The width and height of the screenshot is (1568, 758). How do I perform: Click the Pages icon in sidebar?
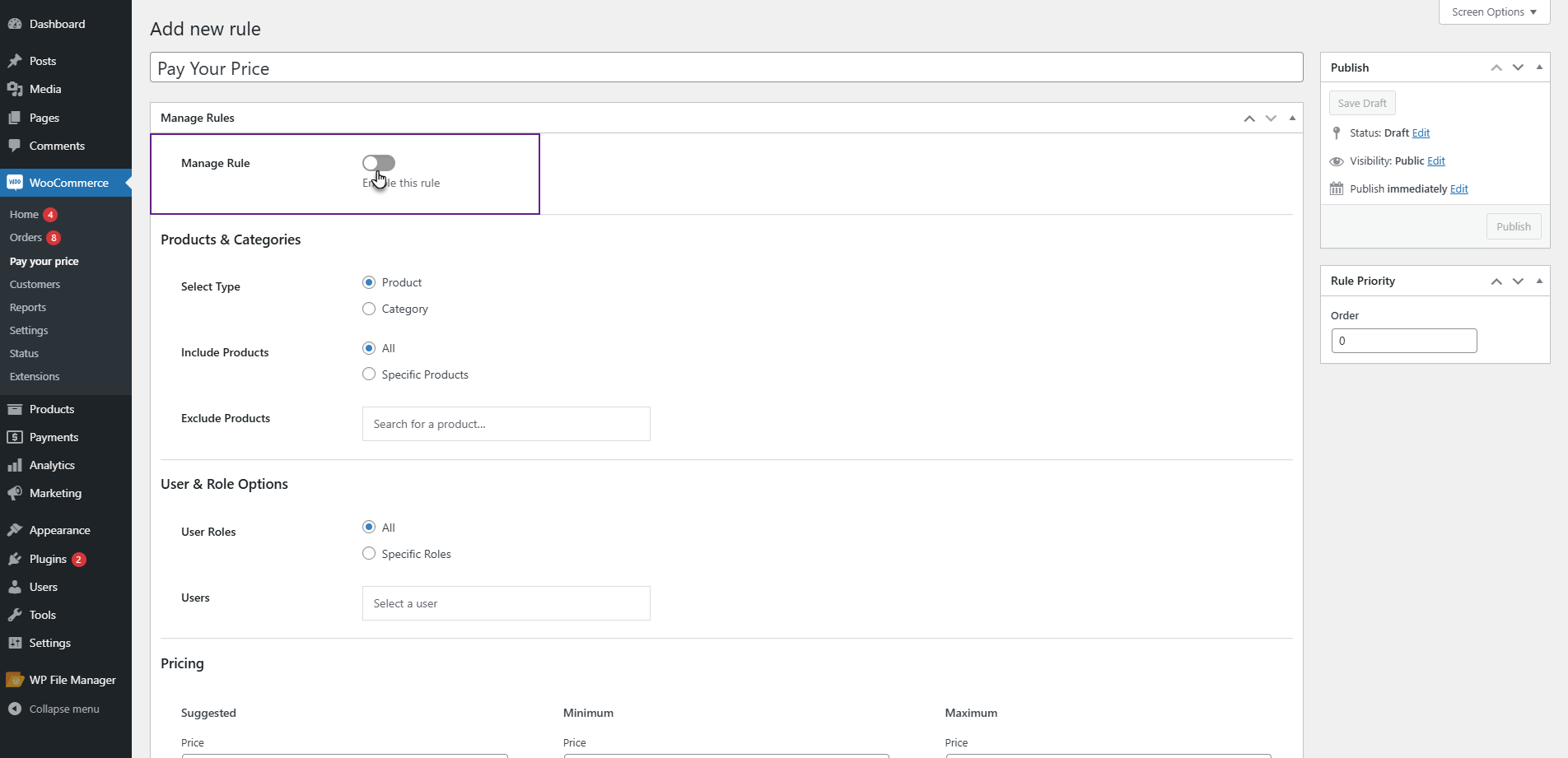[15, 118]
